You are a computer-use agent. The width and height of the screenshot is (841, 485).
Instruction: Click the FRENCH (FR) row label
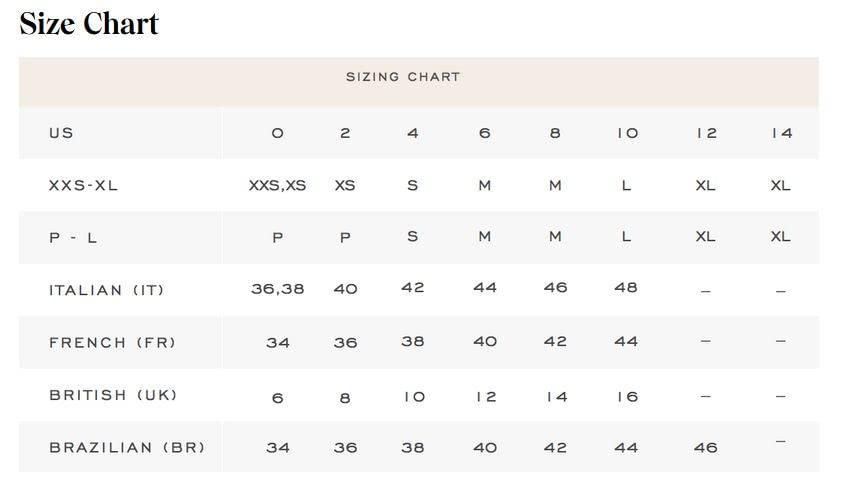click(x=112, y=342)
